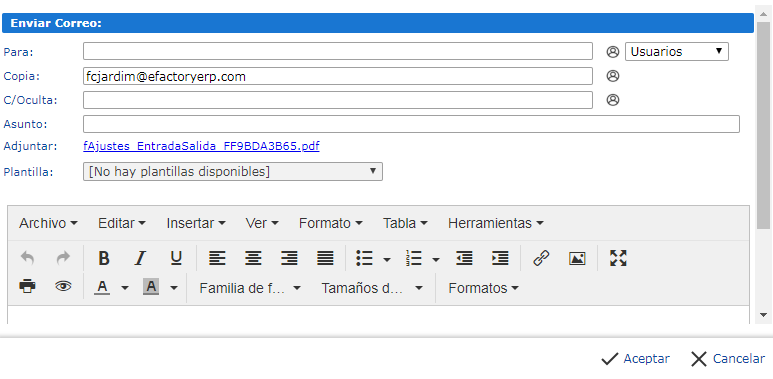Click the Undo arrow icon
Screen dimensions: 773x379
28,258
